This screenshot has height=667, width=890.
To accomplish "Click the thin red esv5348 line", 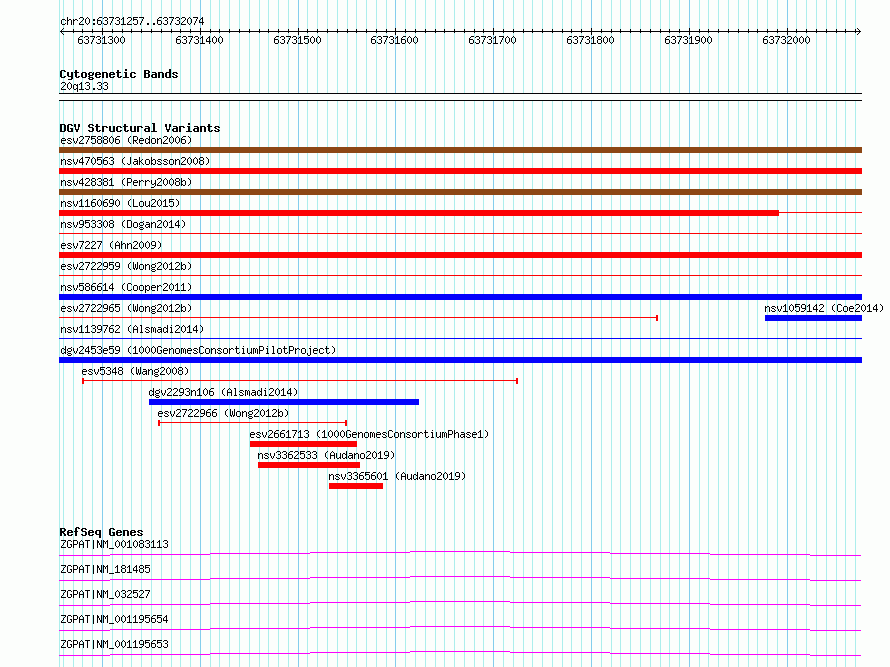I will (300, 381).
